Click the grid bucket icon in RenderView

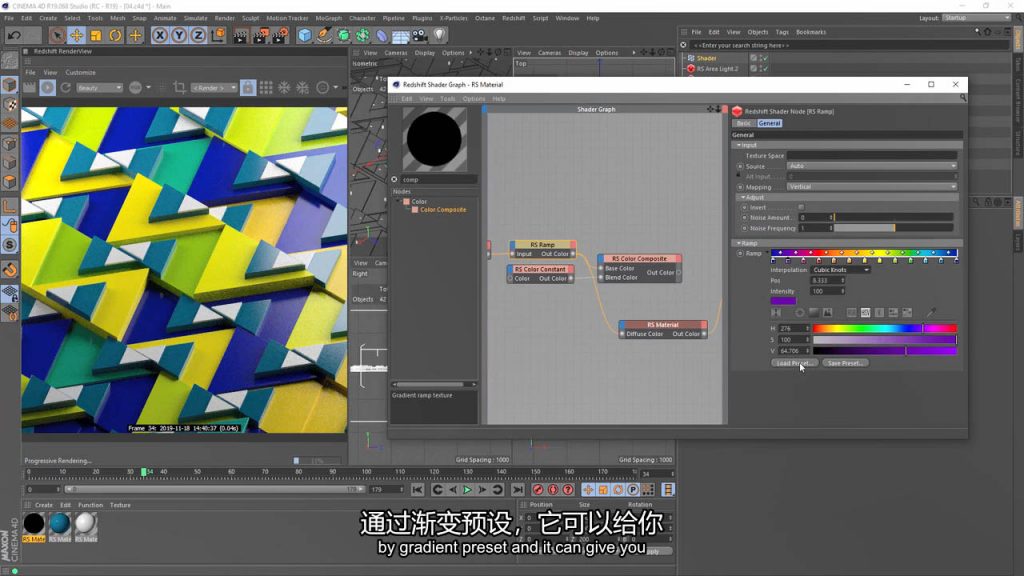click(266, 88)
